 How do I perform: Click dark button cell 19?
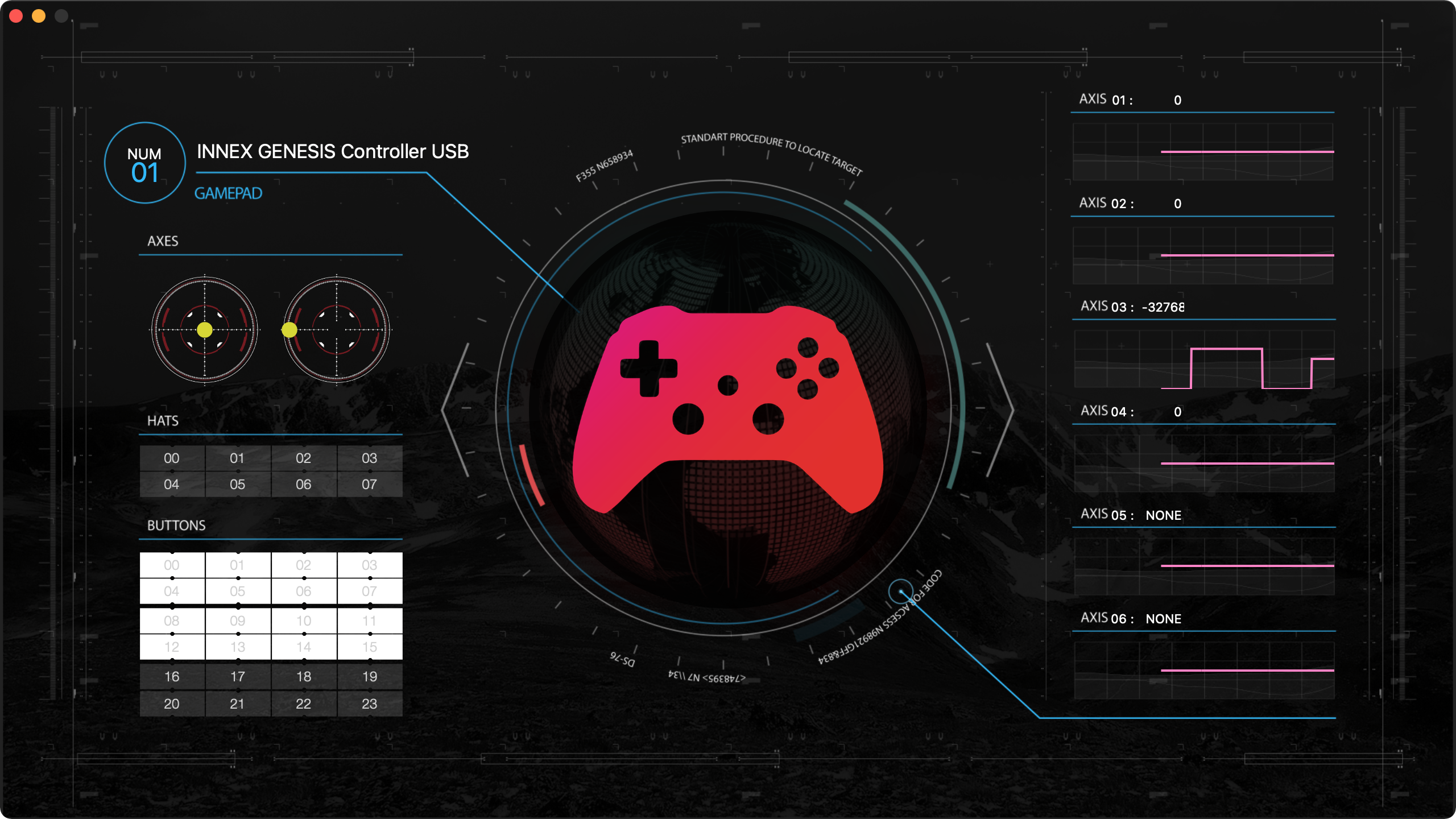click(370, 676)
